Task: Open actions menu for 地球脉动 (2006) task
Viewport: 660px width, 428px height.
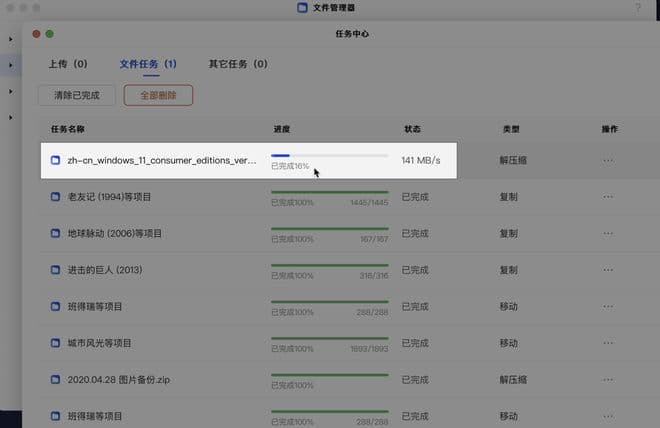Action: pyautogui.click(x=608, y=233)
